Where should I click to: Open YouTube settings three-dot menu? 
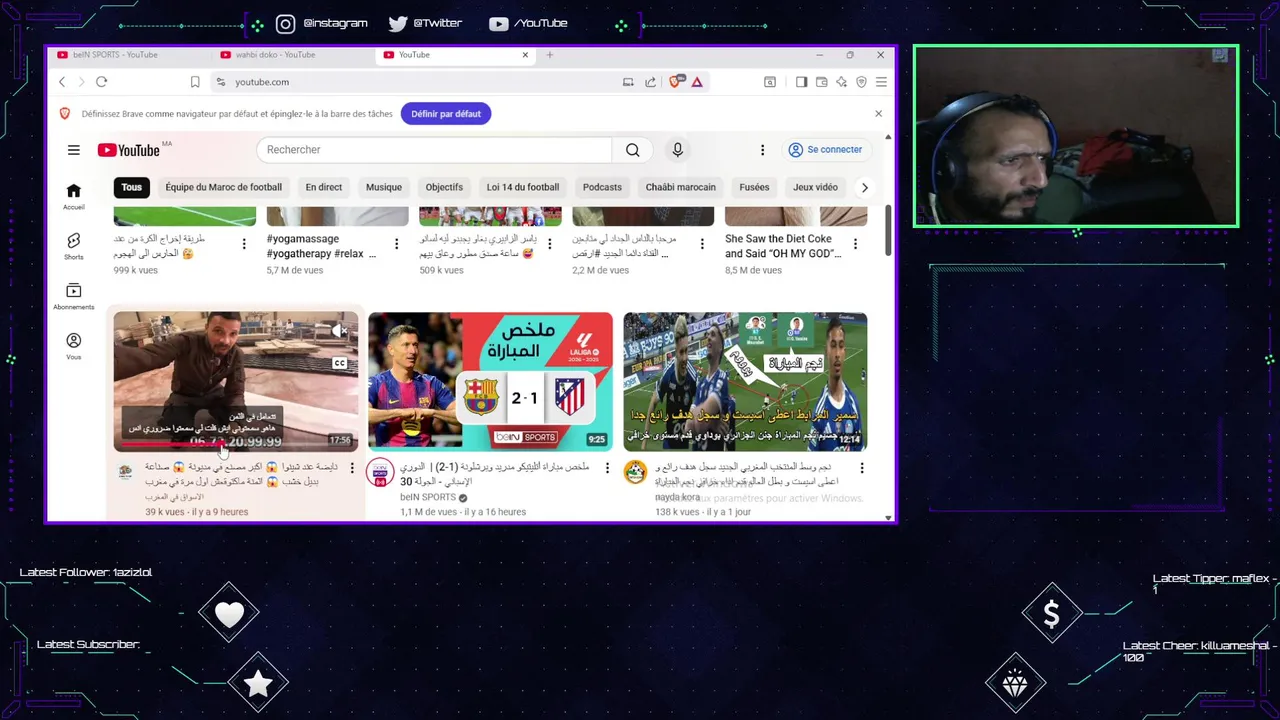click(x=762, y=150)
